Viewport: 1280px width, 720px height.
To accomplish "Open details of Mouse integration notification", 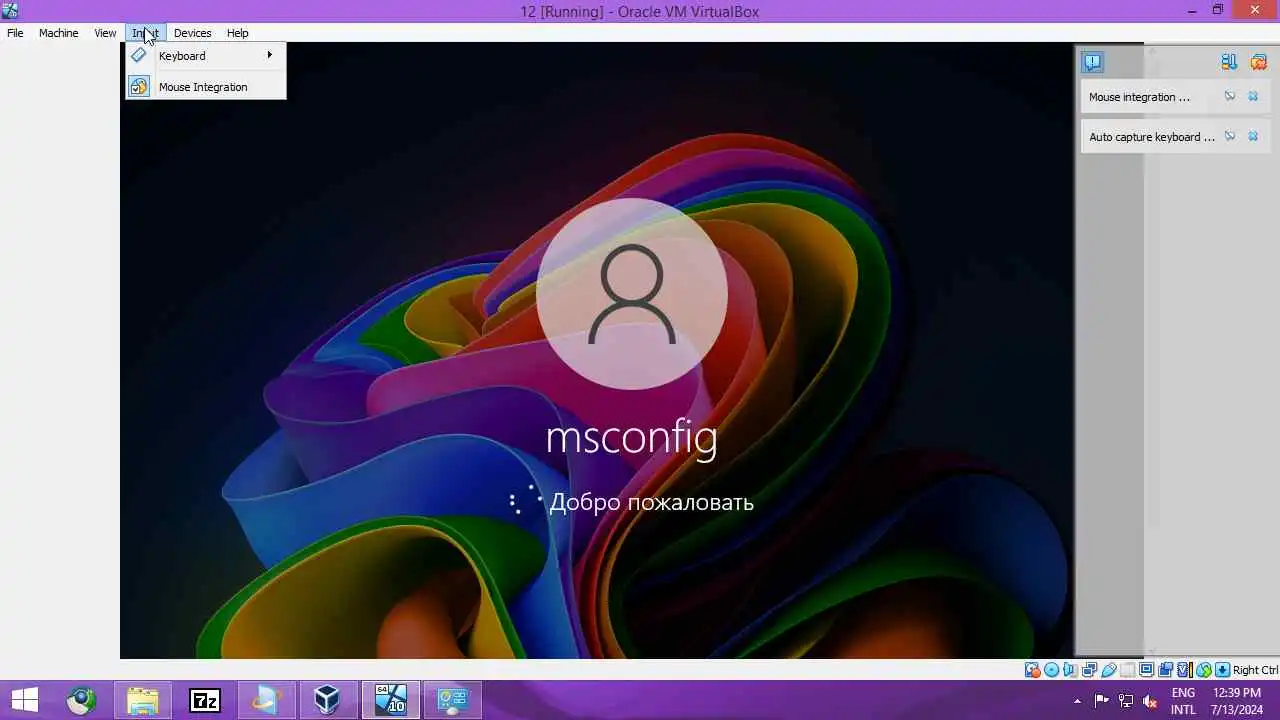I will 1230,97.
